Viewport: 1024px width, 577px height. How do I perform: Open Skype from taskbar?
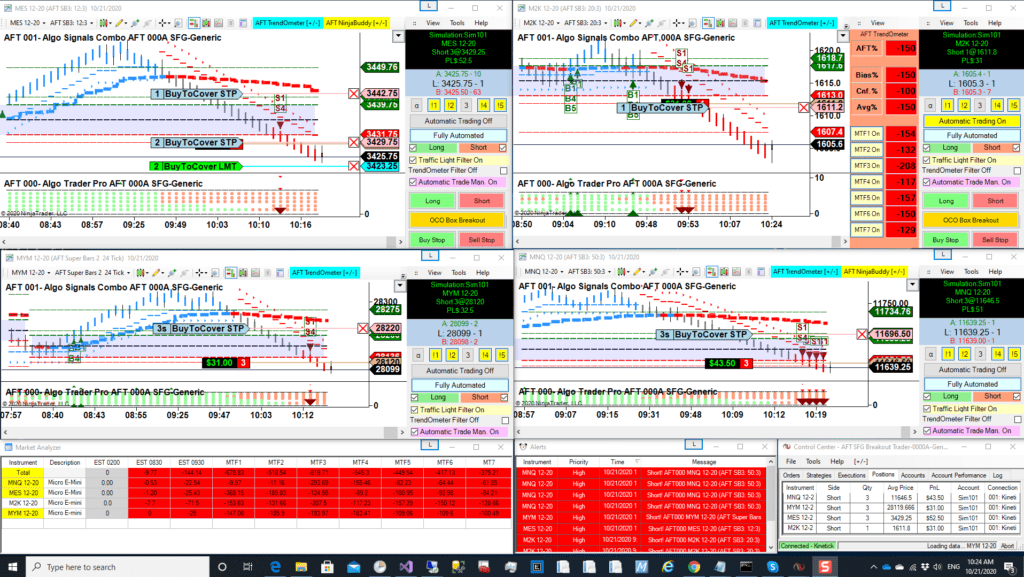pyautogui.click(x=773, y=567)
